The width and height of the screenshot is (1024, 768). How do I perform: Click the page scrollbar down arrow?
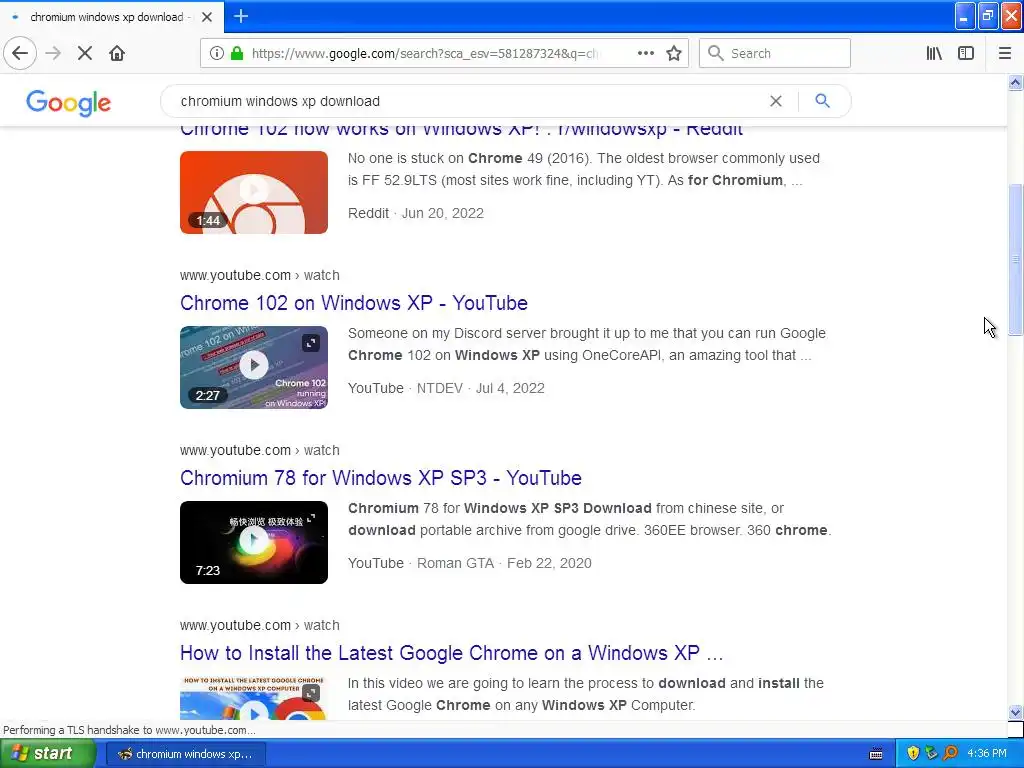click(x=1016, y=712)
